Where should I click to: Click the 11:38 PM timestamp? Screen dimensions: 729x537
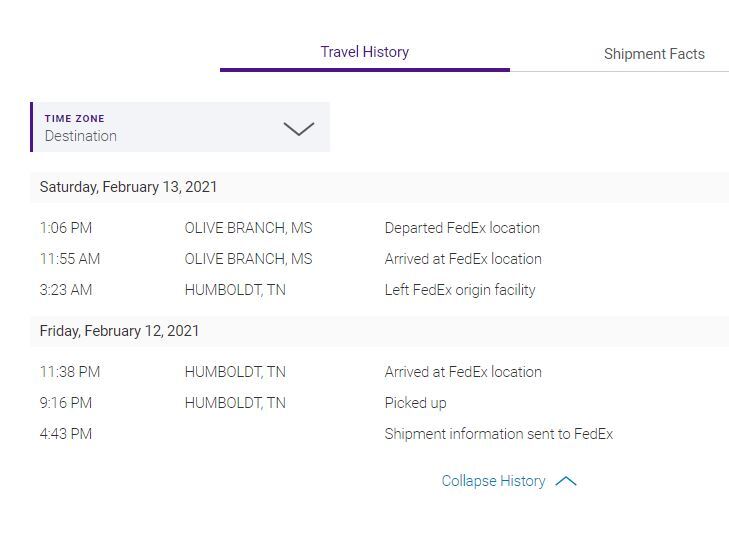tap(70, 372)
